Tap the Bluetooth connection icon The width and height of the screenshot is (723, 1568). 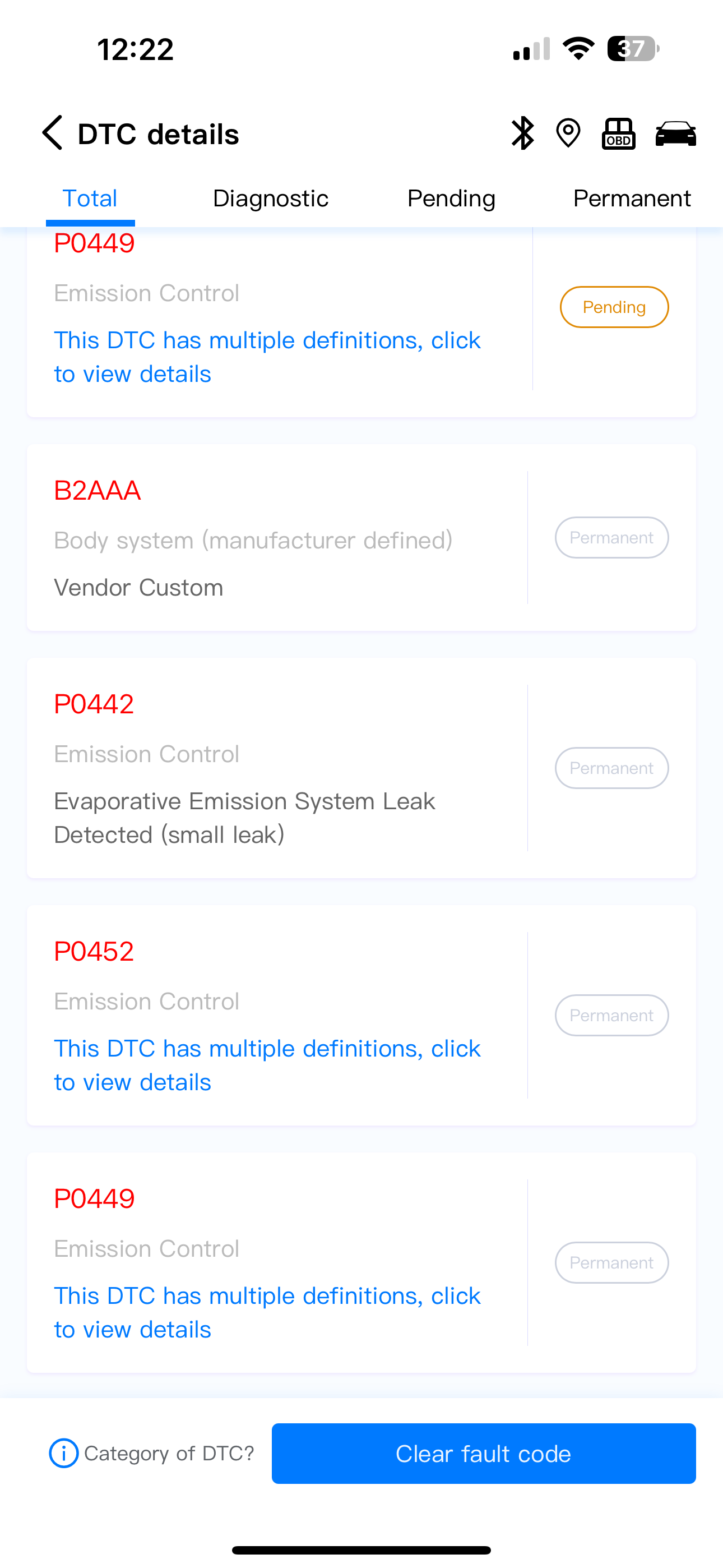522,133
